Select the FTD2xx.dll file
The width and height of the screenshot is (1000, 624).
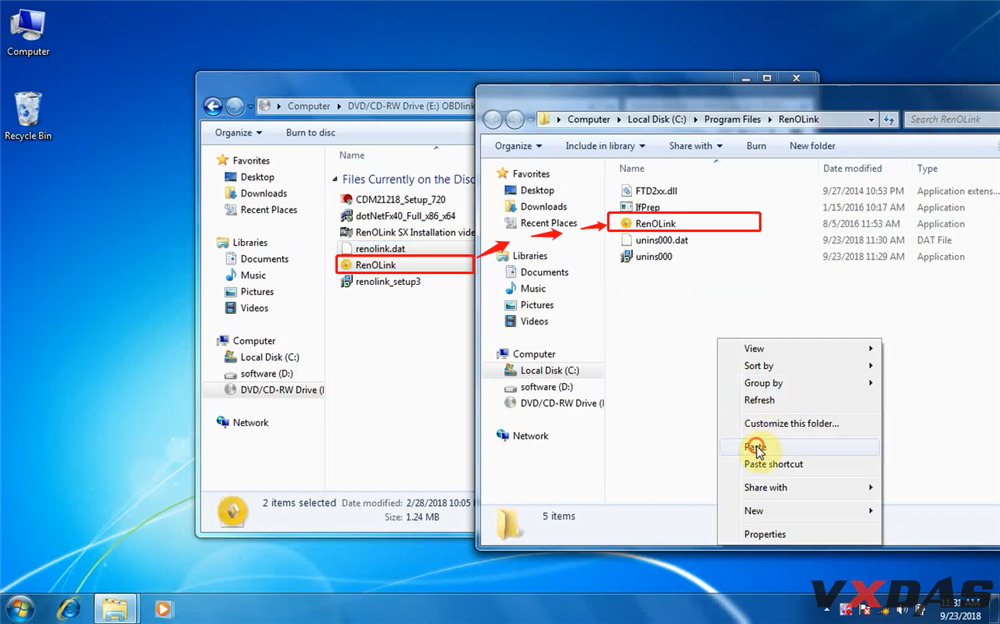coord(656,191)
